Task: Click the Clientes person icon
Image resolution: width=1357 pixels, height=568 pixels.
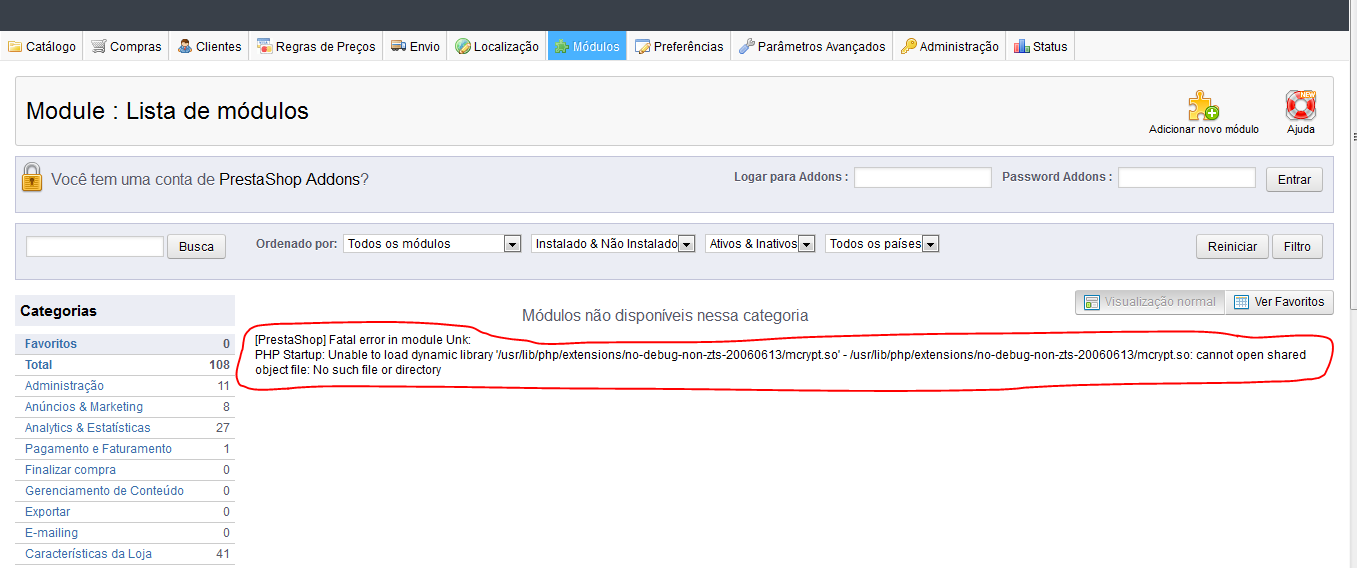Action: coord(185,46)
